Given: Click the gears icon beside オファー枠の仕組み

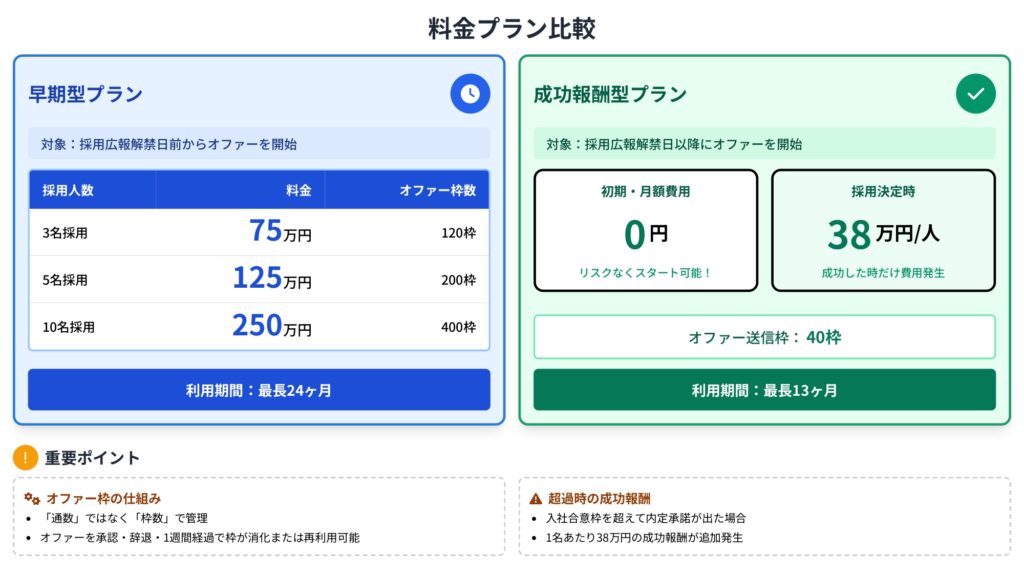Looking at the screenshot, I should click(x=32, y=498).
